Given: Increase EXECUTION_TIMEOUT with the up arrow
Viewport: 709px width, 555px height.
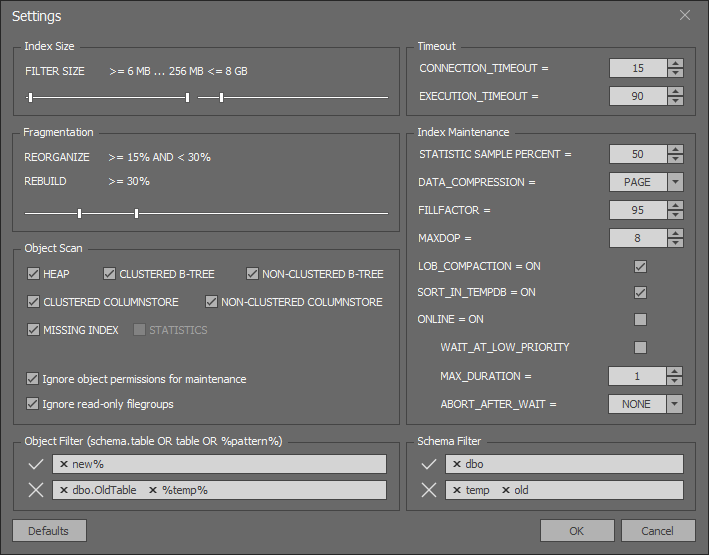Looking at the screenshot, I should tap(675, 92).
